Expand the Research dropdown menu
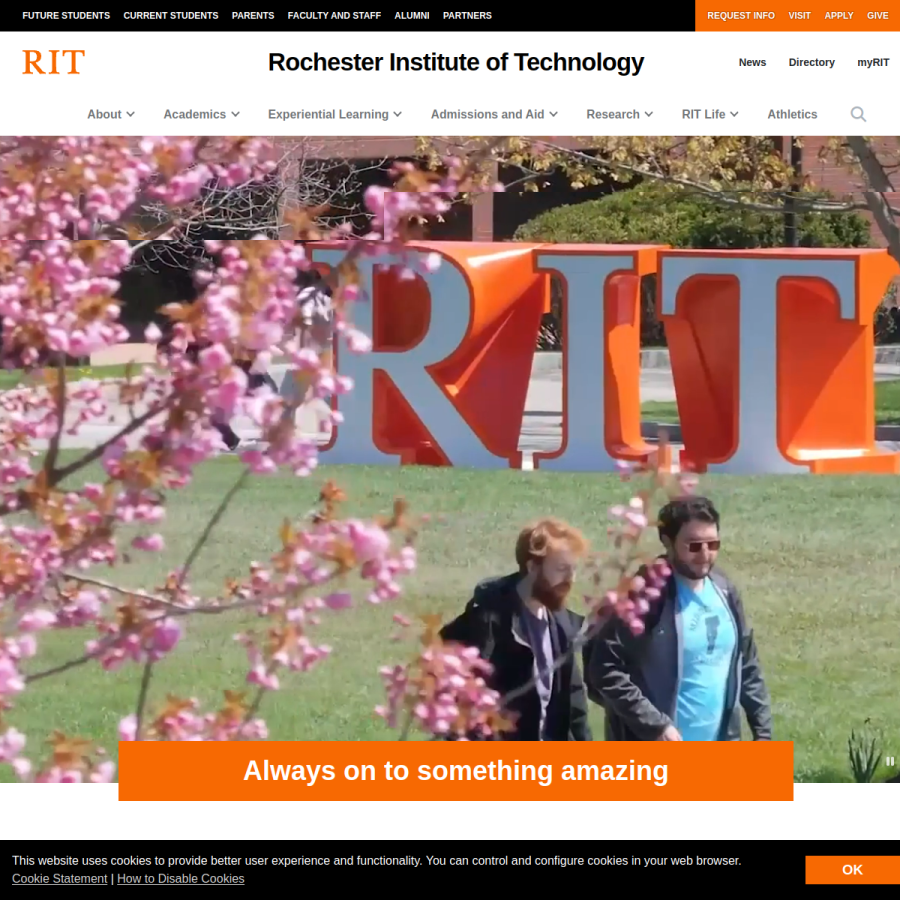Viewport: 900px width, 900px height. 619,114
